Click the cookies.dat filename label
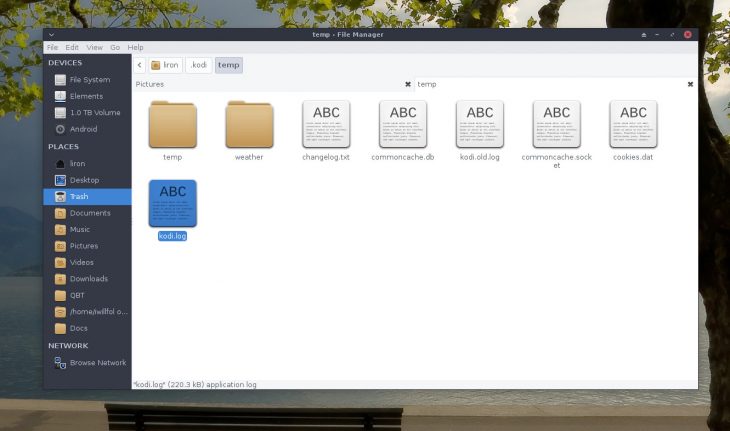Viewport: 730px width, 431px height. pyautogui.click(x=633, y=157)
